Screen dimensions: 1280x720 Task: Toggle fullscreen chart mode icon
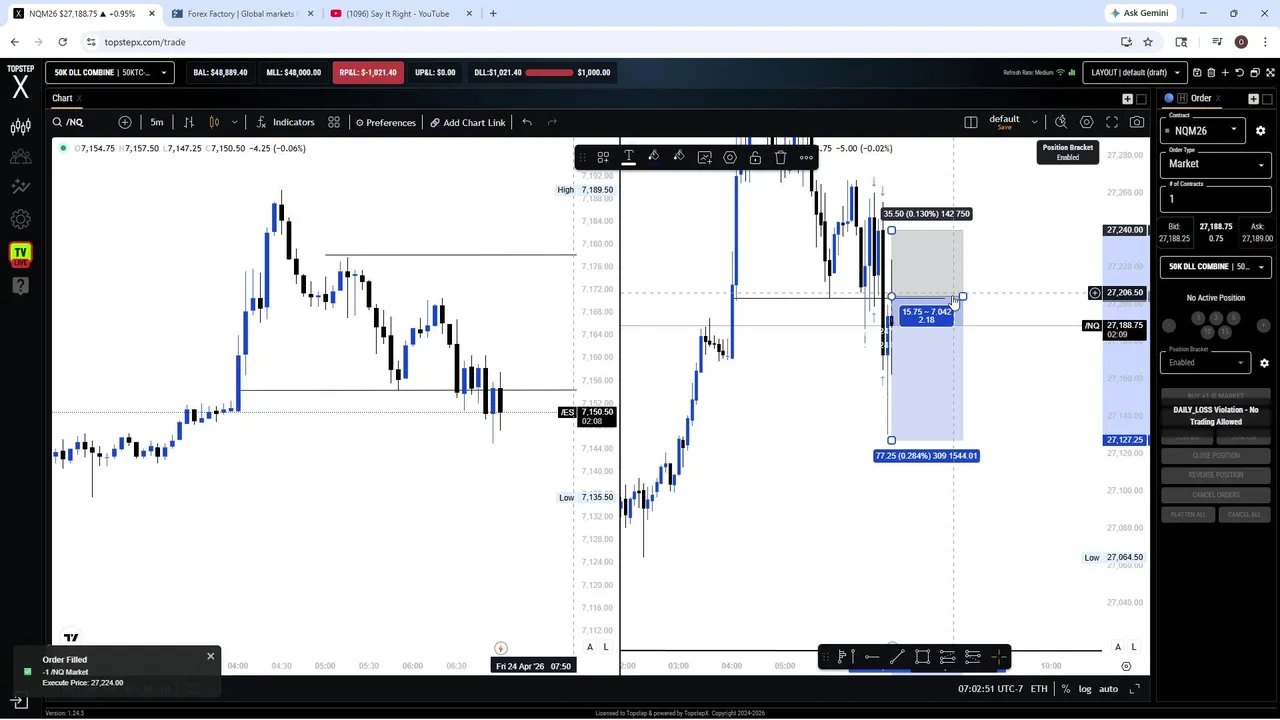pos(1111,122)
